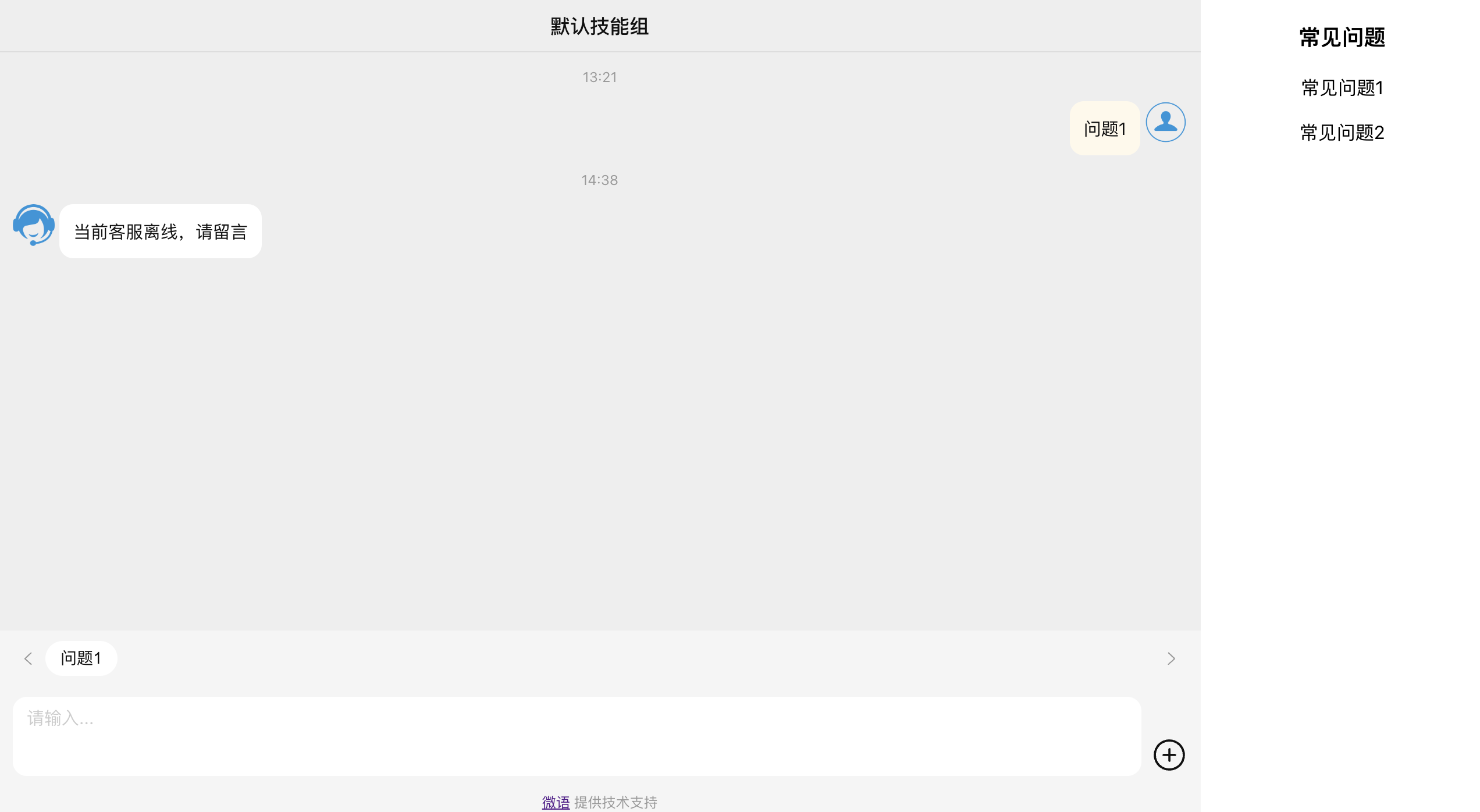Click the visitor user avatar icon

[x=1165, y=122]
